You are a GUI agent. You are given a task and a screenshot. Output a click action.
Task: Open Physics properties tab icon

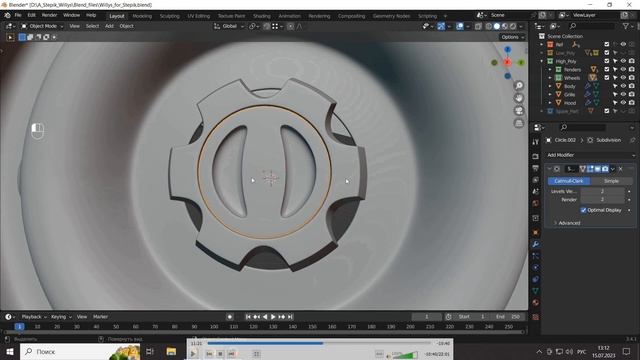click(x=536, y=267)
